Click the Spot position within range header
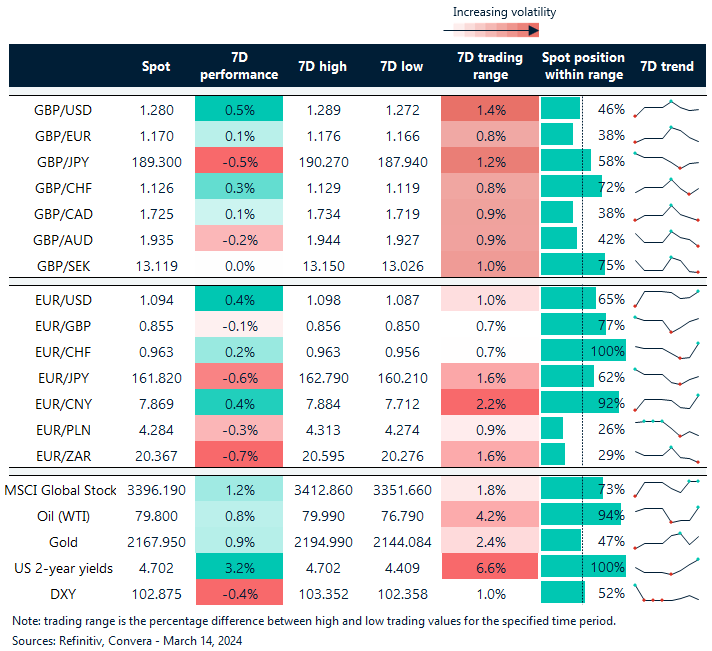 tap(582, 67)
